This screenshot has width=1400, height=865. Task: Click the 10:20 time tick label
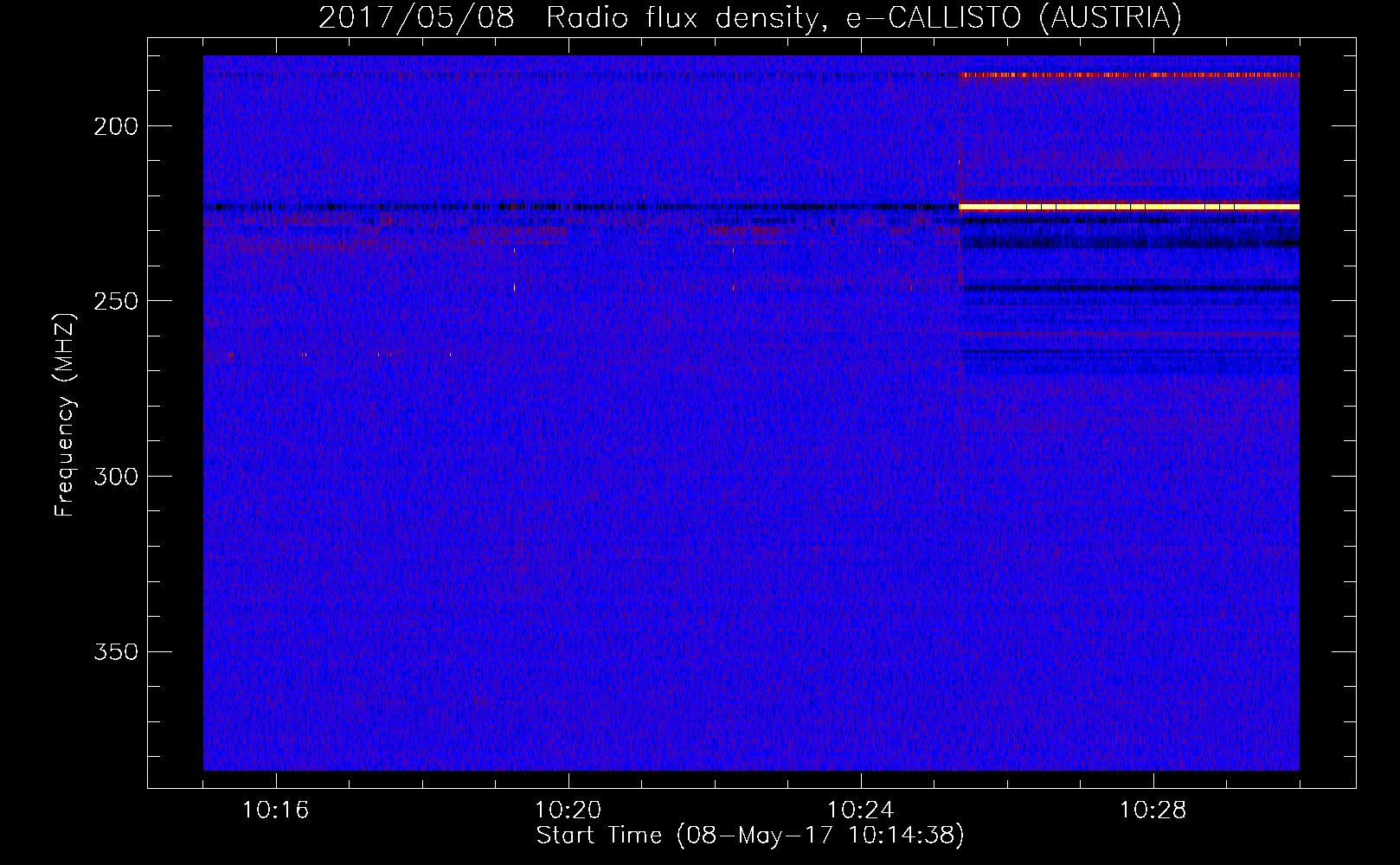click(568, 811)
